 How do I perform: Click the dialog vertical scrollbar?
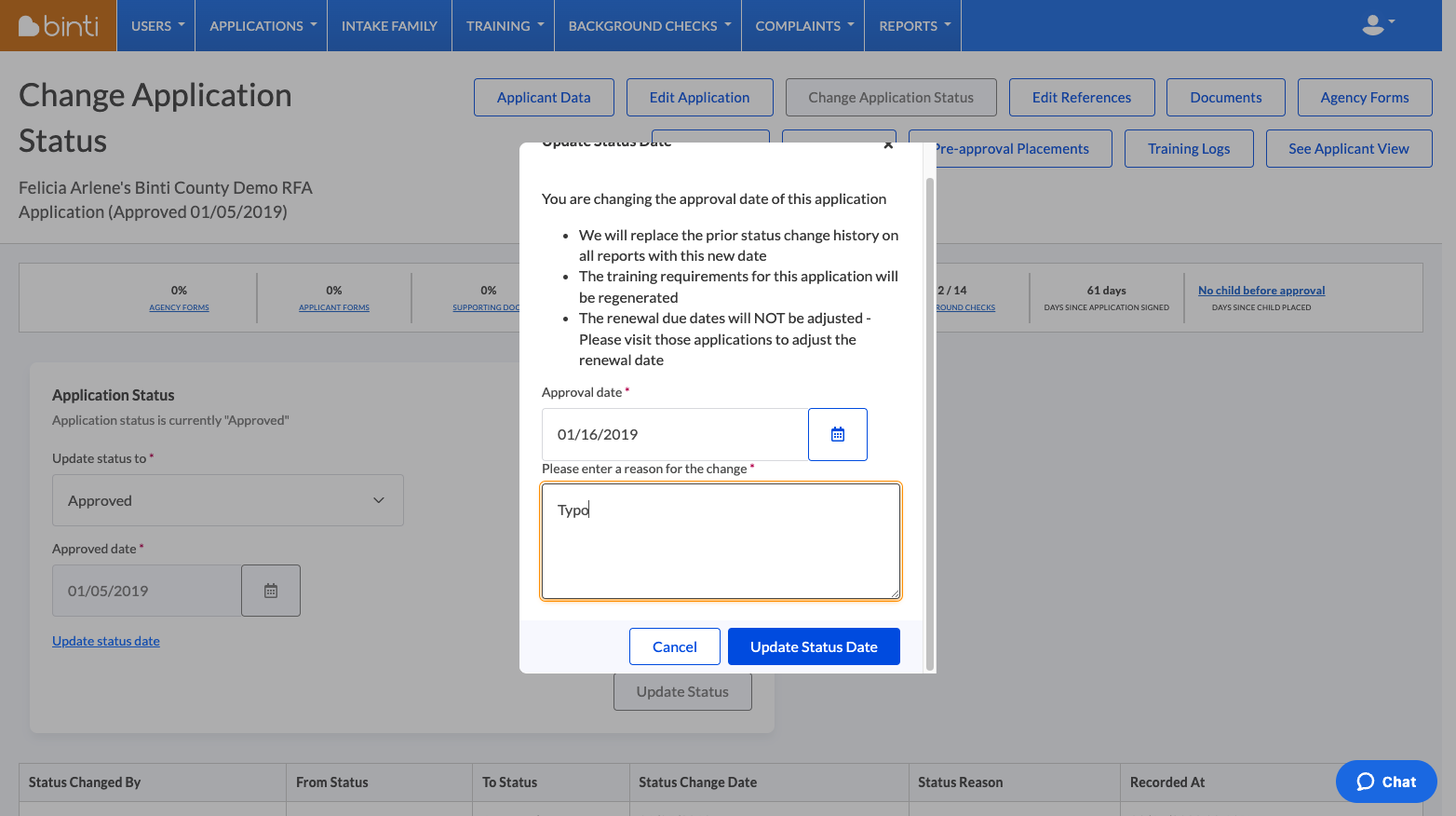click(x=929, y=424)
